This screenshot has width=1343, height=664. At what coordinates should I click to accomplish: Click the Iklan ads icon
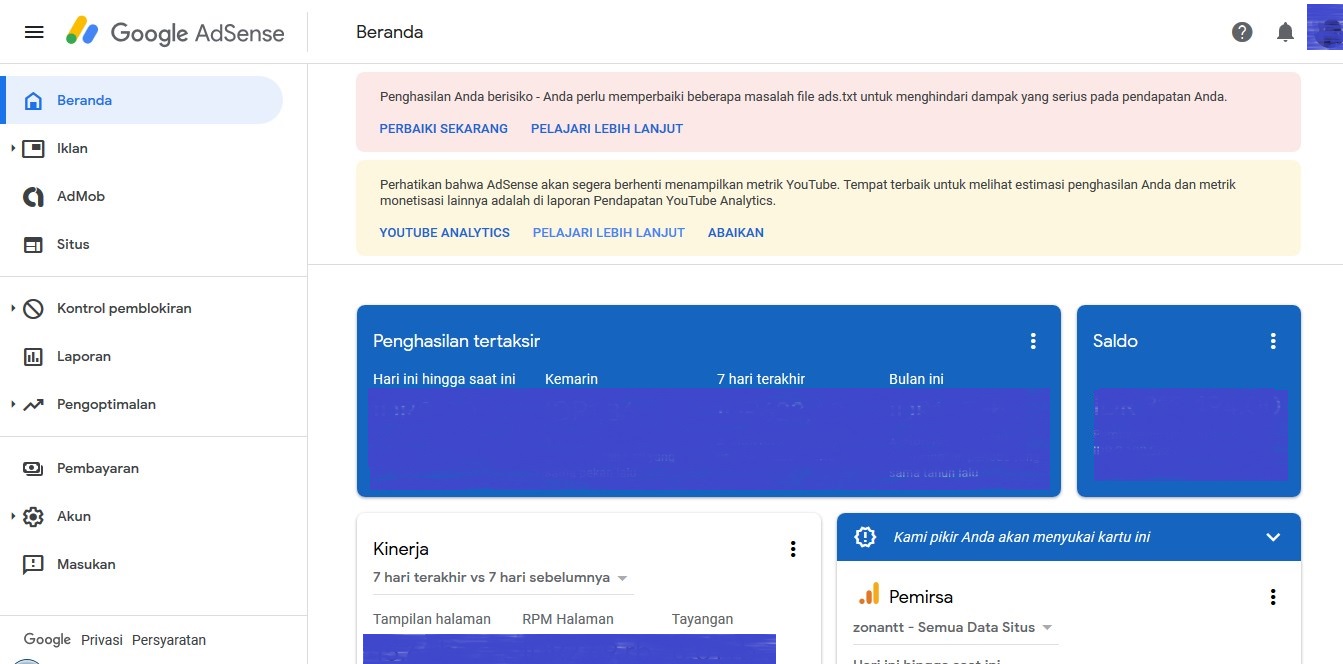point(33,149)
